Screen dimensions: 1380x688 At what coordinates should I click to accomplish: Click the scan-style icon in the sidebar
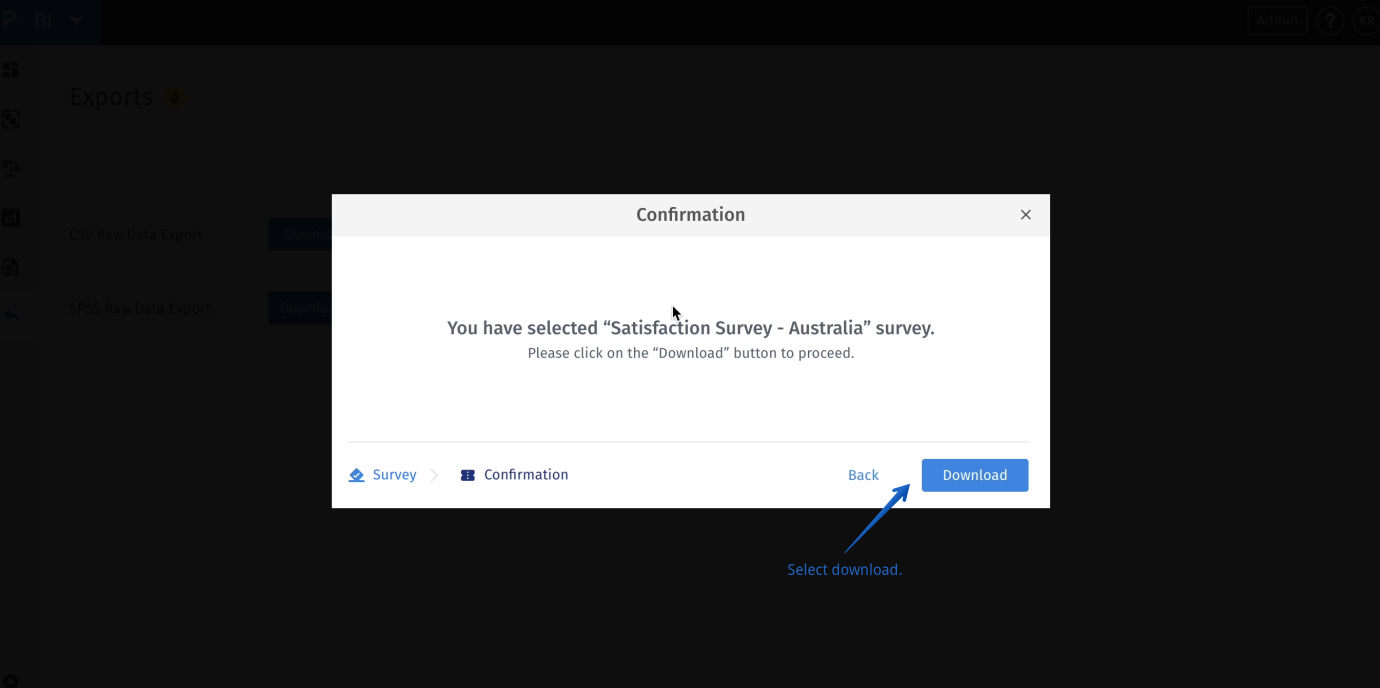[11, 119]
